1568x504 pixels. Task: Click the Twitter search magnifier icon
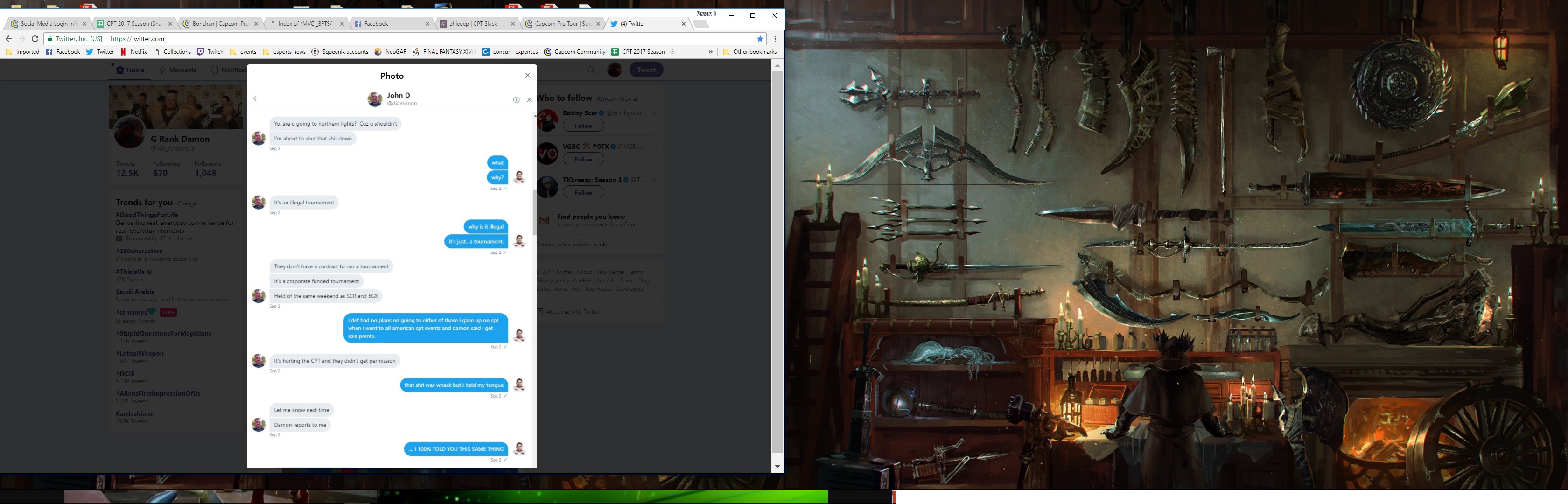tap(590, 70)
